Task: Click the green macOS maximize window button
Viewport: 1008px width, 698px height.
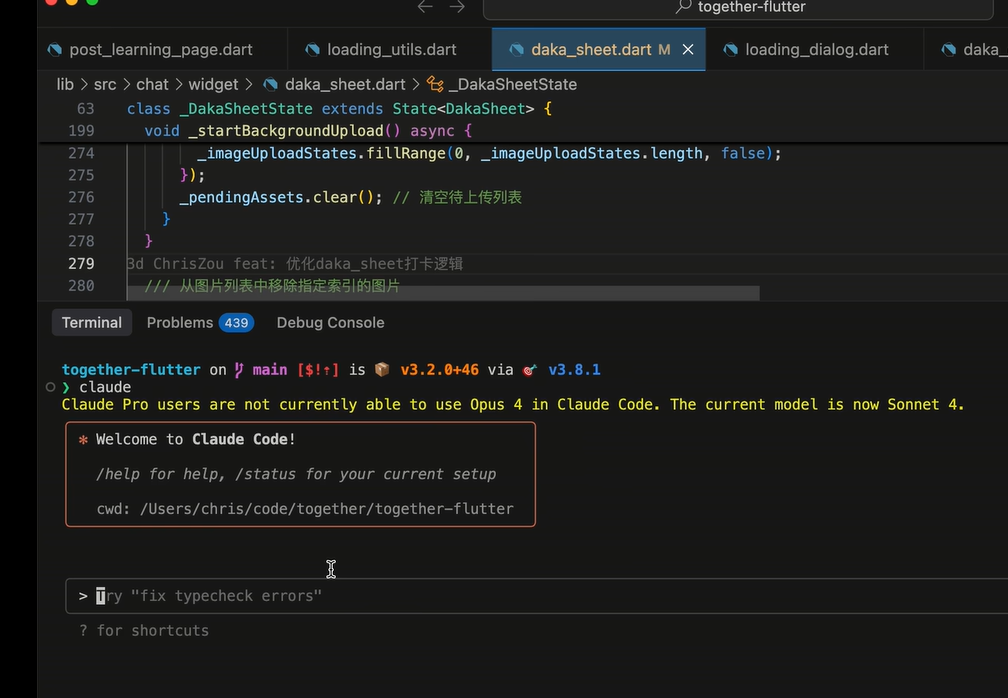Action: coord(92,2)
